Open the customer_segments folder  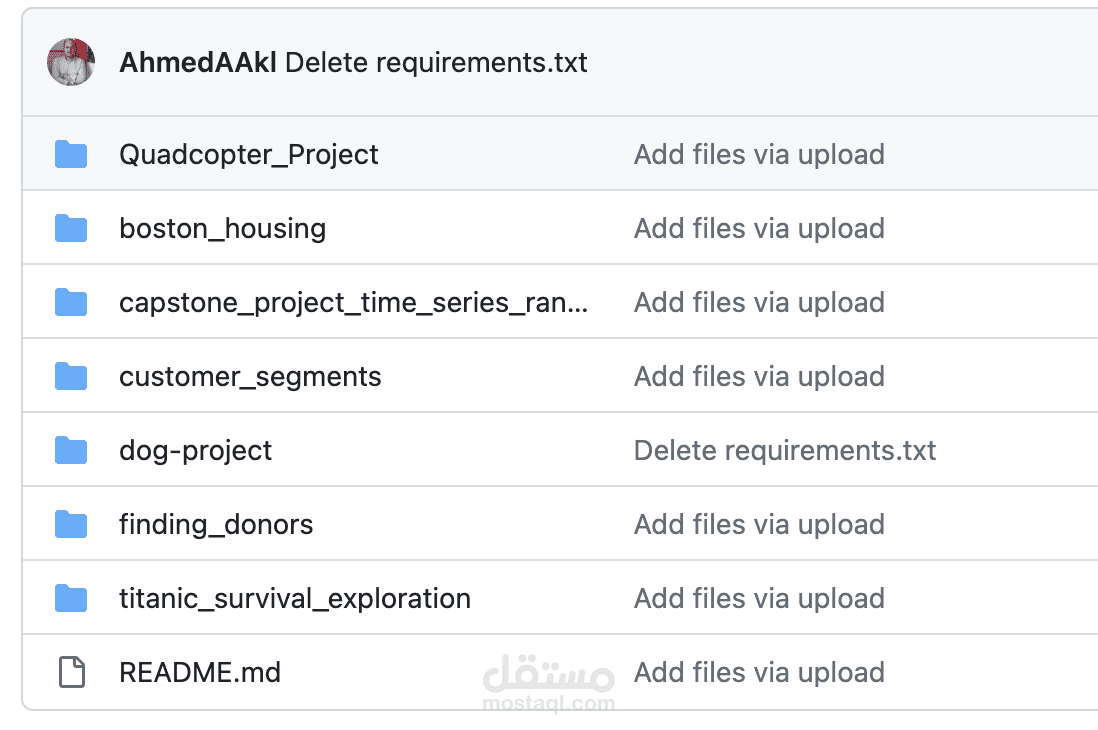pyautogui.click(x=250, y=376)
